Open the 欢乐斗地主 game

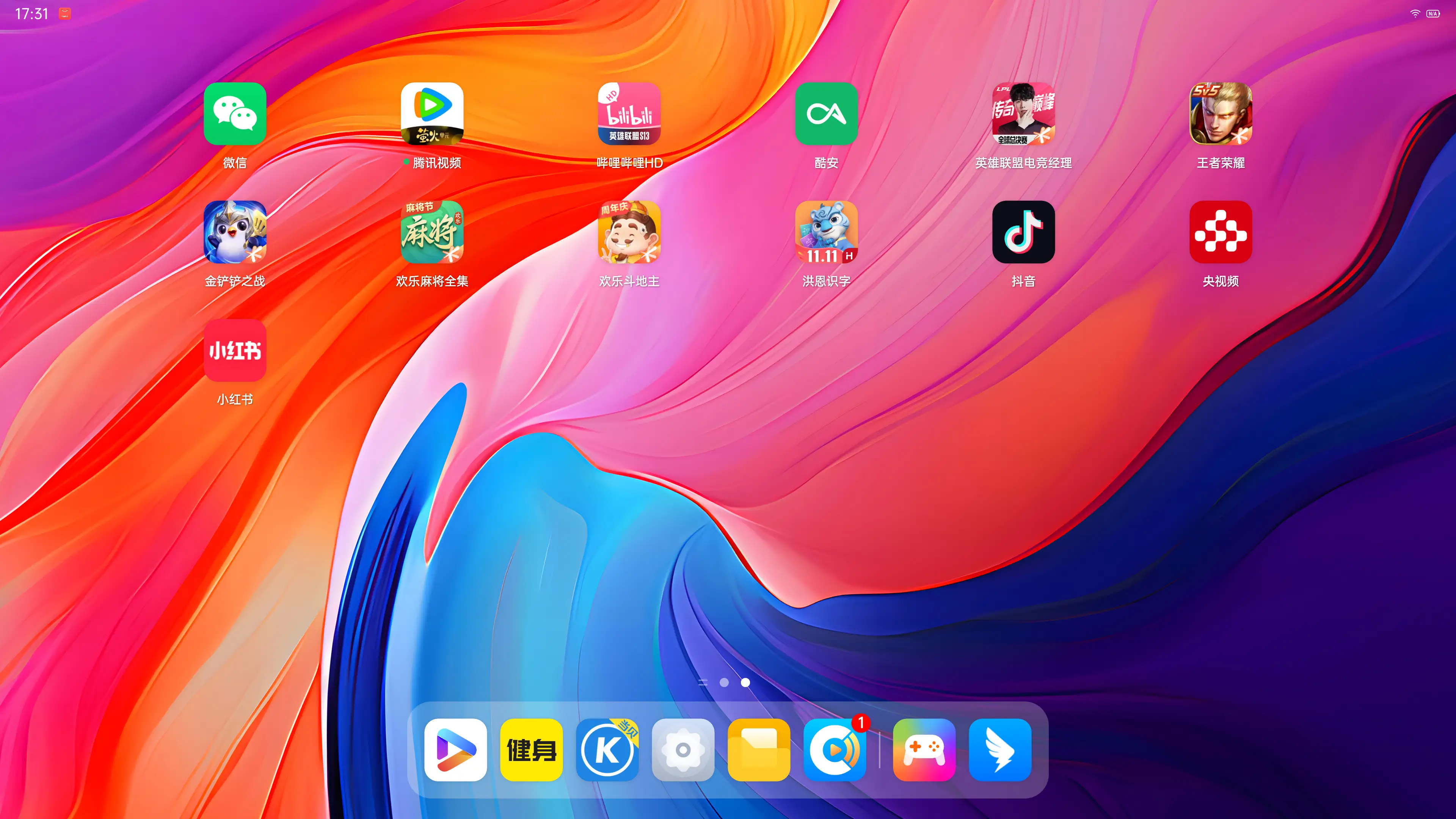[x=629, y=232]
